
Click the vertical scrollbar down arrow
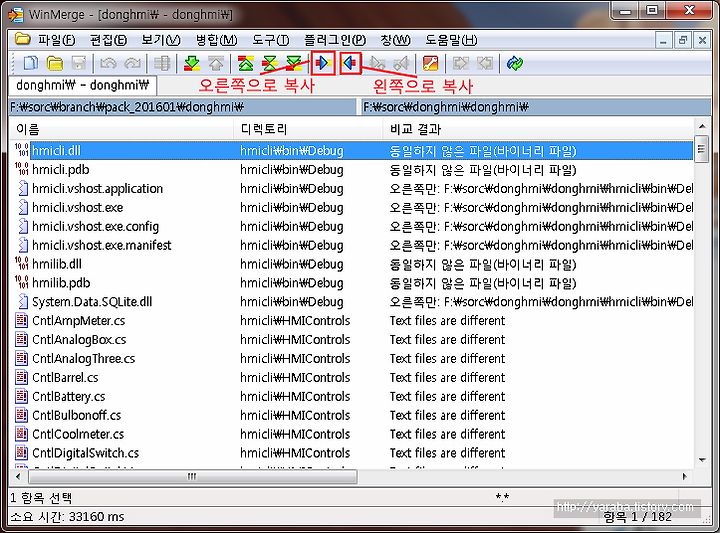[702, 460]
